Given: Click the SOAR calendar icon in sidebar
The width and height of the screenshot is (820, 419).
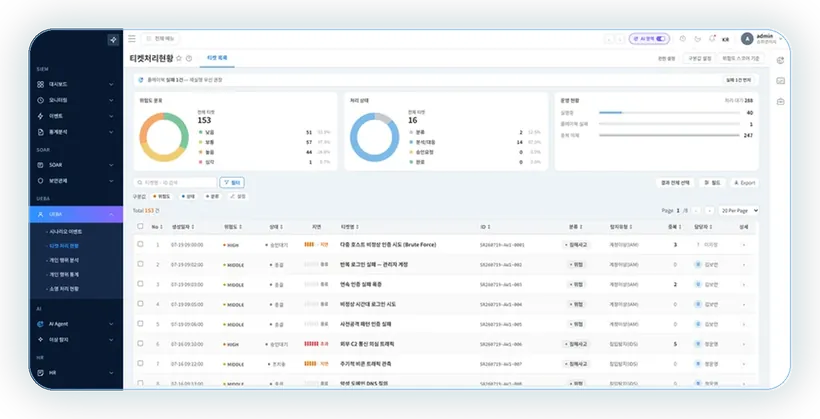Looking at the screenshot, I should pyautogui.click(x=41, y=165).
